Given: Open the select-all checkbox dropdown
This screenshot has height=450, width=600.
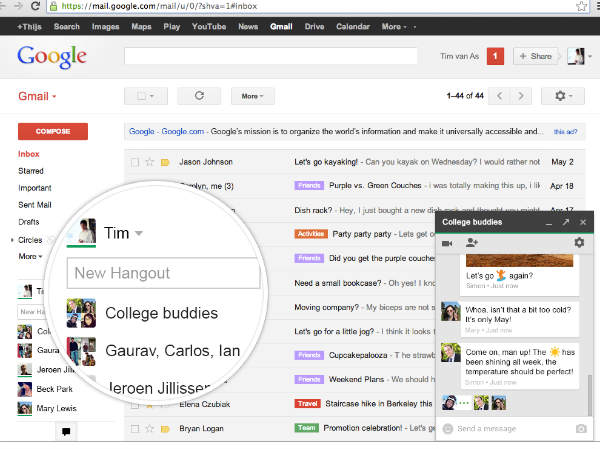Looking at the screenshot, I should point(145,96).
